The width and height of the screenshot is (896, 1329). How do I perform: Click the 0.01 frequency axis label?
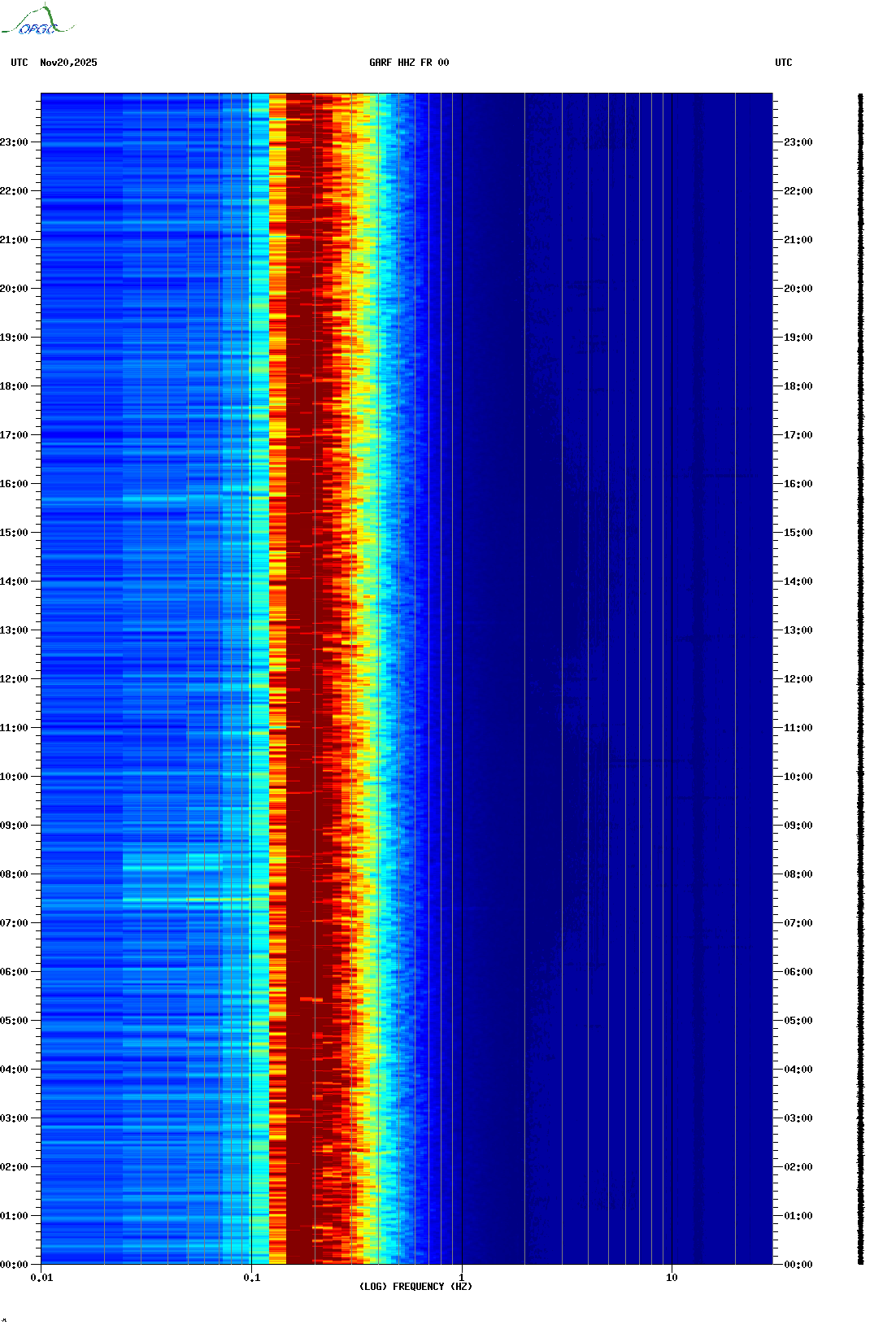[41, 1278]
